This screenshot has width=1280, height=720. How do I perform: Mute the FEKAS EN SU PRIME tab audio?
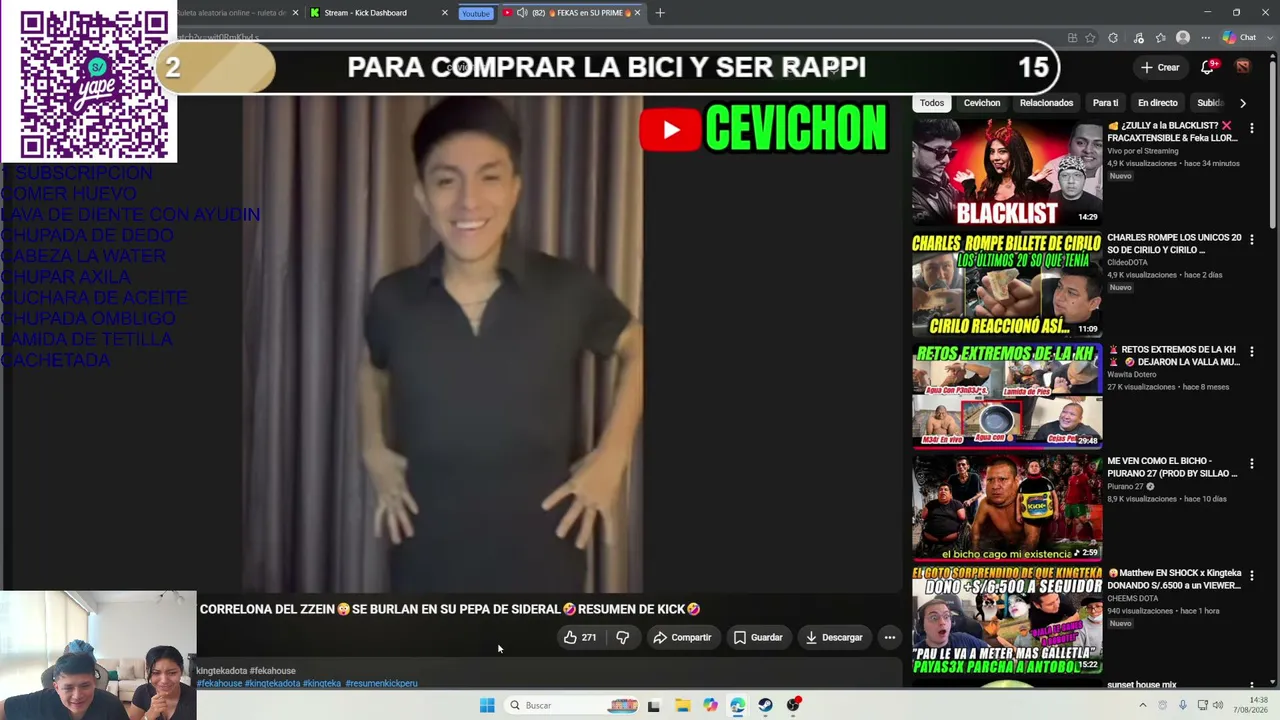click(x=522, y=13)
